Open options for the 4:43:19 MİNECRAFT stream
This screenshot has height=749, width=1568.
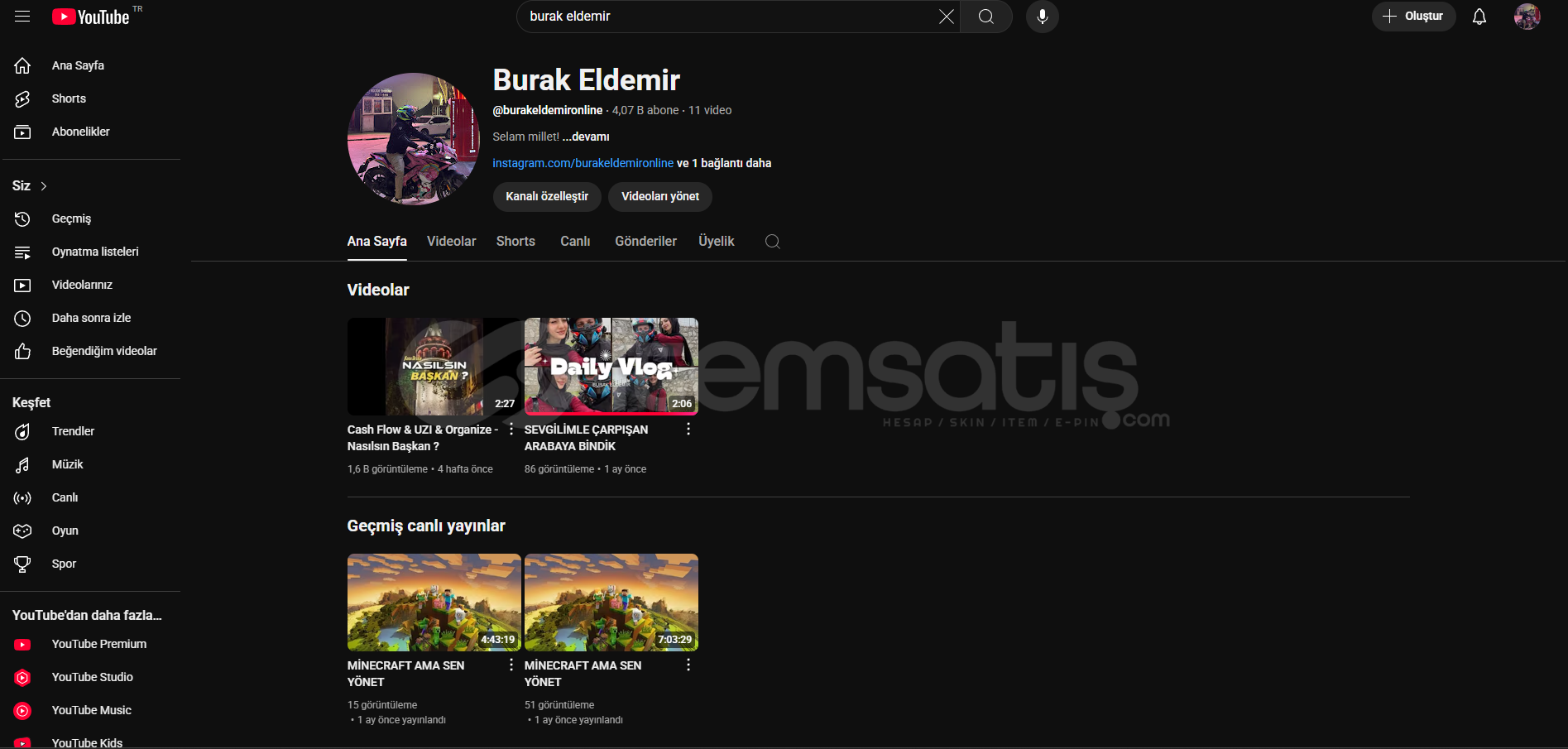coord(511,665)
